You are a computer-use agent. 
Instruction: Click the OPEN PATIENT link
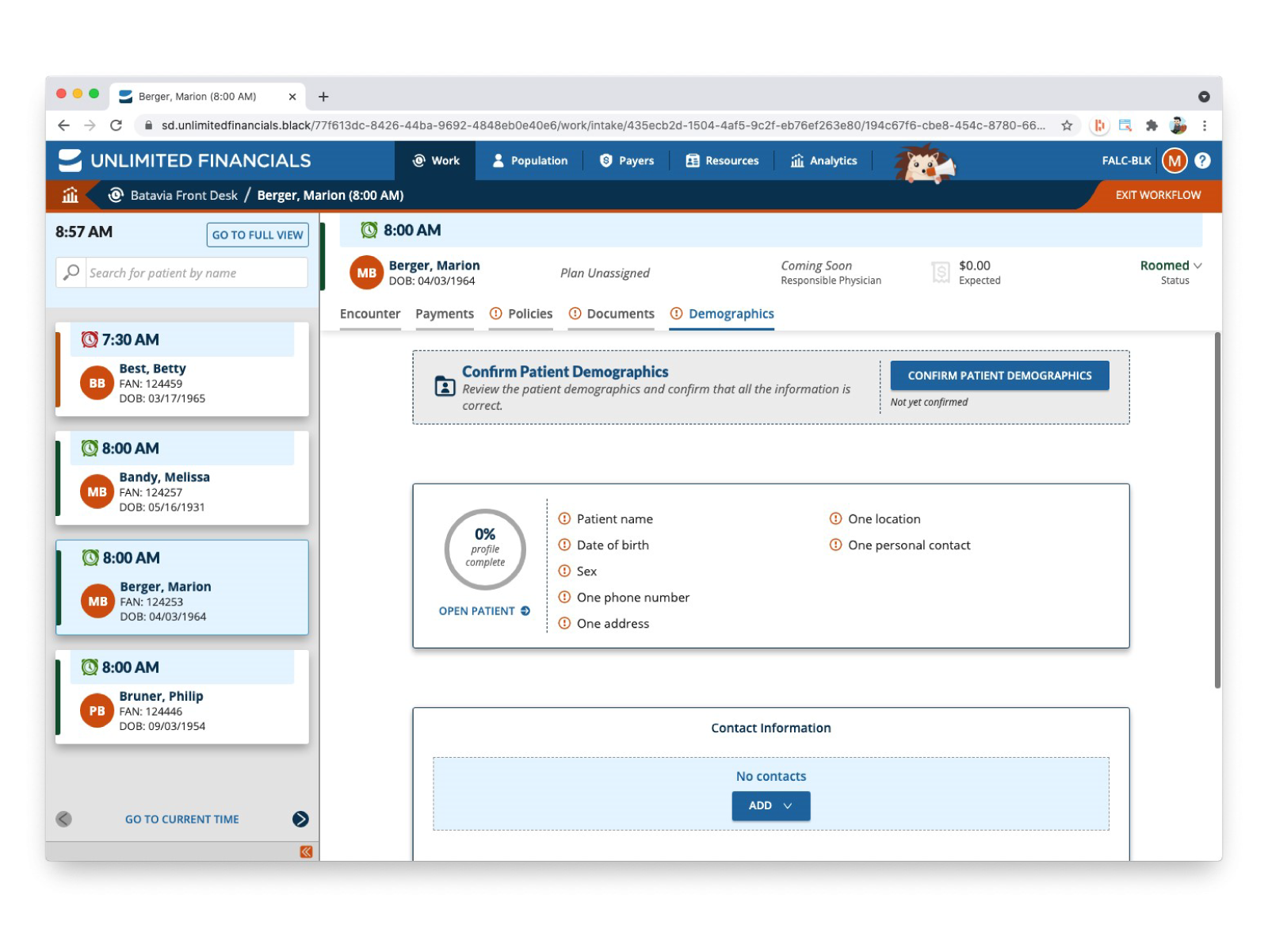click(483, 611)
